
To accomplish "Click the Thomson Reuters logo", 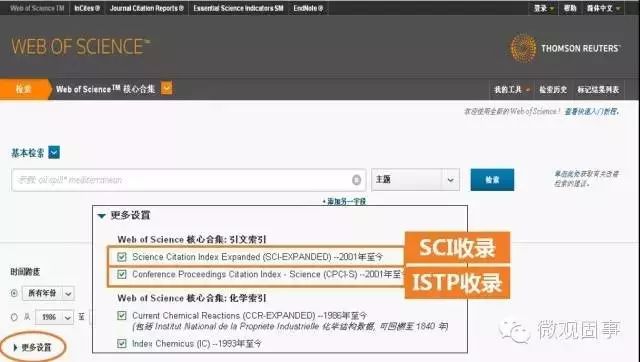I will (x=565, y=48).
